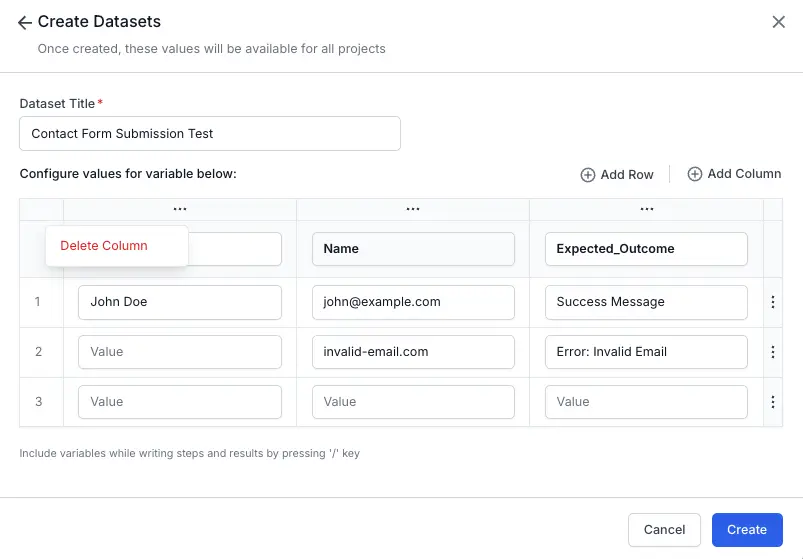Click the invalid-email.com cell

click(413, 352)
